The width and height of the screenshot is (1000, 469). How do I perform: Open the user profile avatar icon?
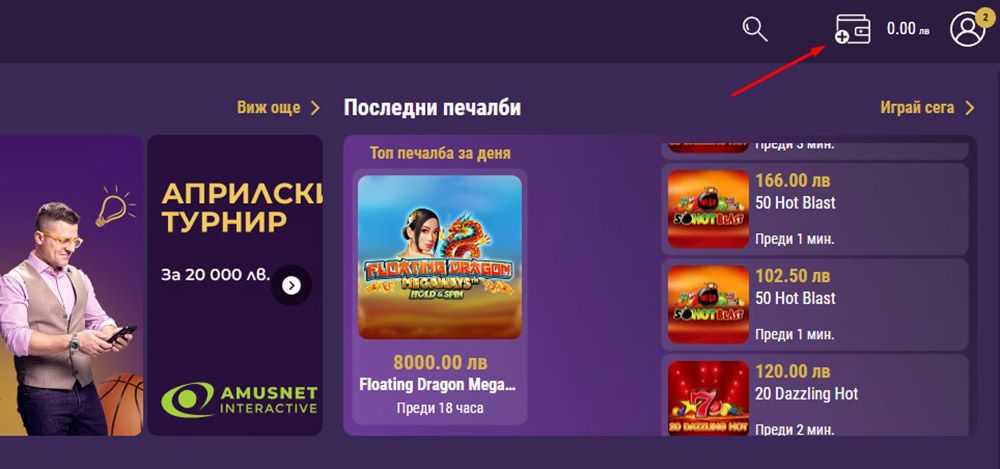coord(967,29)
